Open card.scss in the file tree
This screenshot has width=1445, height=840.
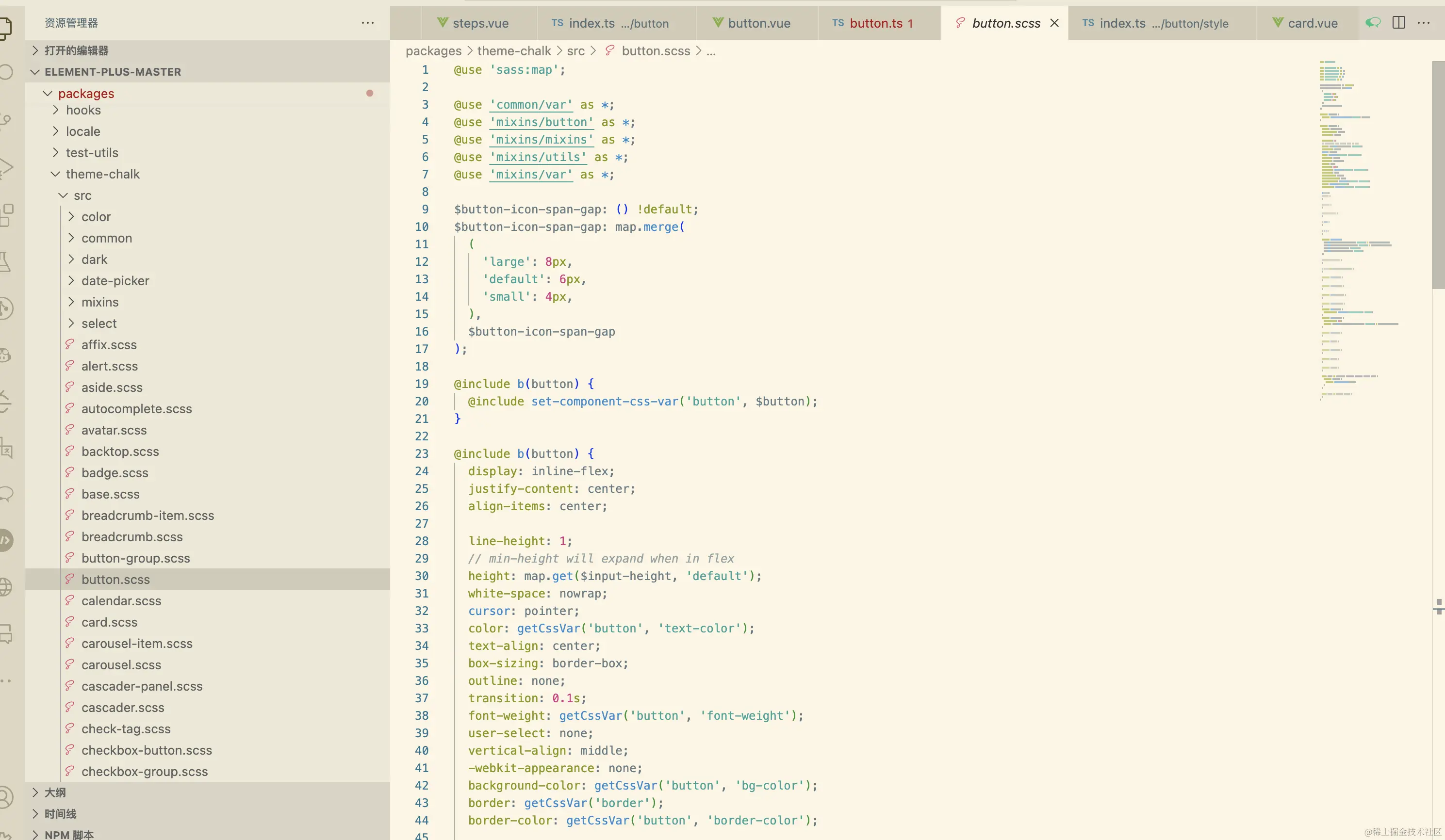(x=109, y=622)
